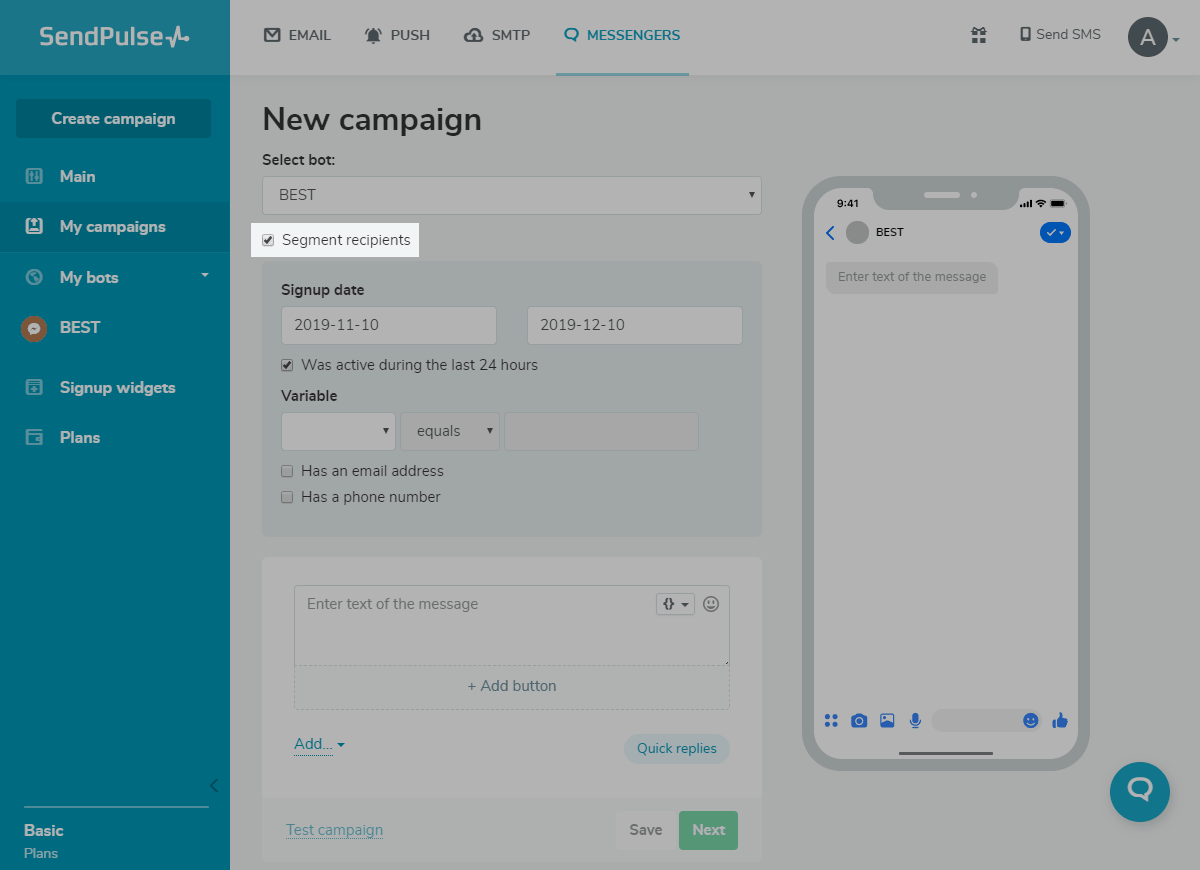Click the image gallery icon in preview
Screen dimensions: 1200x870
pos(887,721)
